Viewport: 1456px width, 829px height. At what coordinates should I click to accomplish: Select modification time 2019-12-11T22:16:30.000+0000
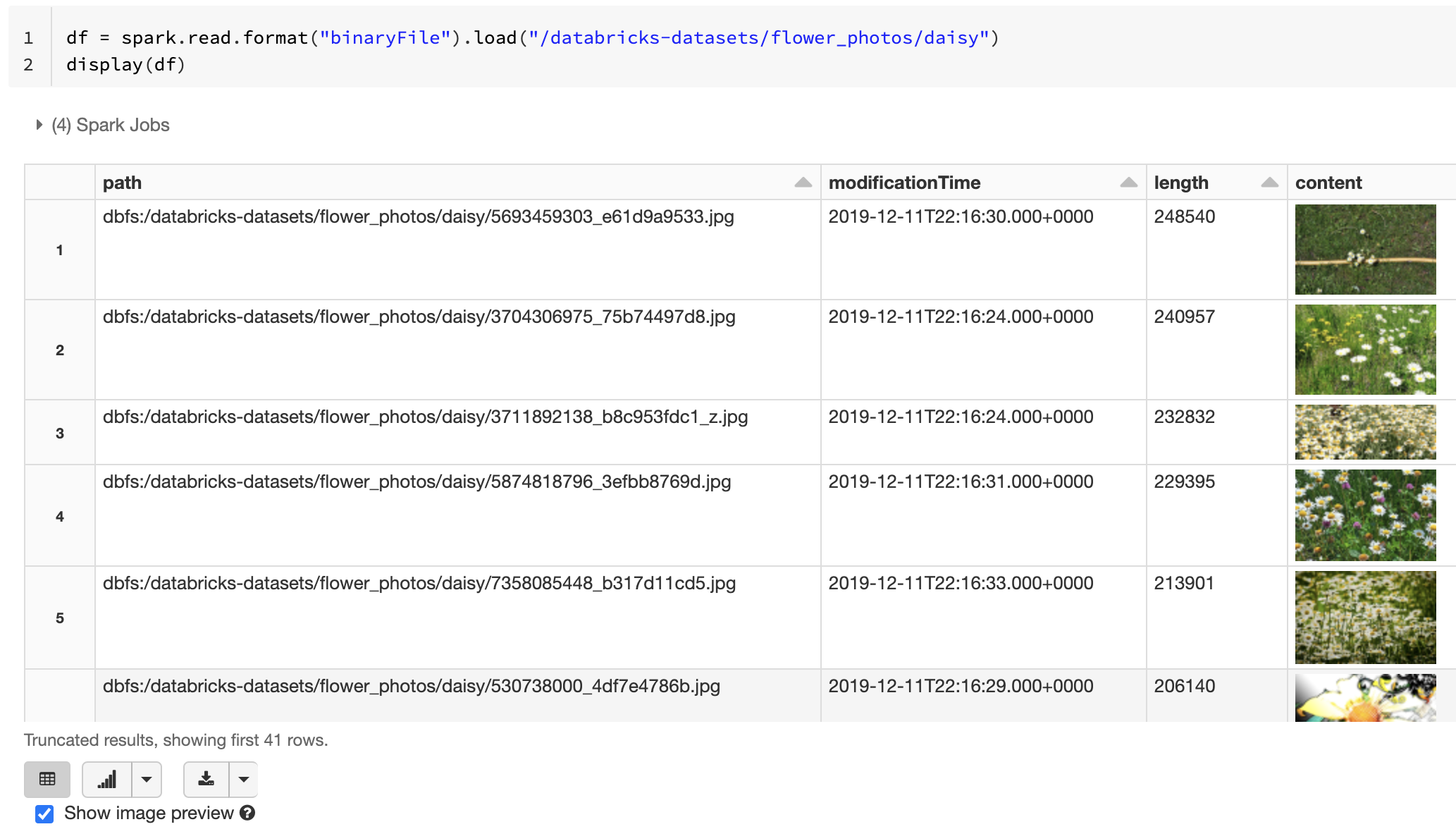[961, 216]
